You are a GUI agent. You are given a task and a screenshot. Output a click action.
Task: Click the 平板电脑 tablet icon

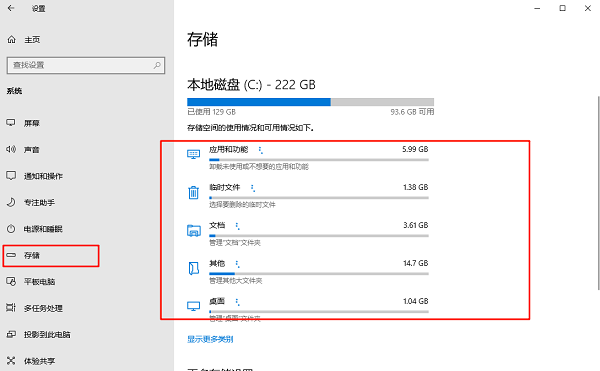[11, 282]
